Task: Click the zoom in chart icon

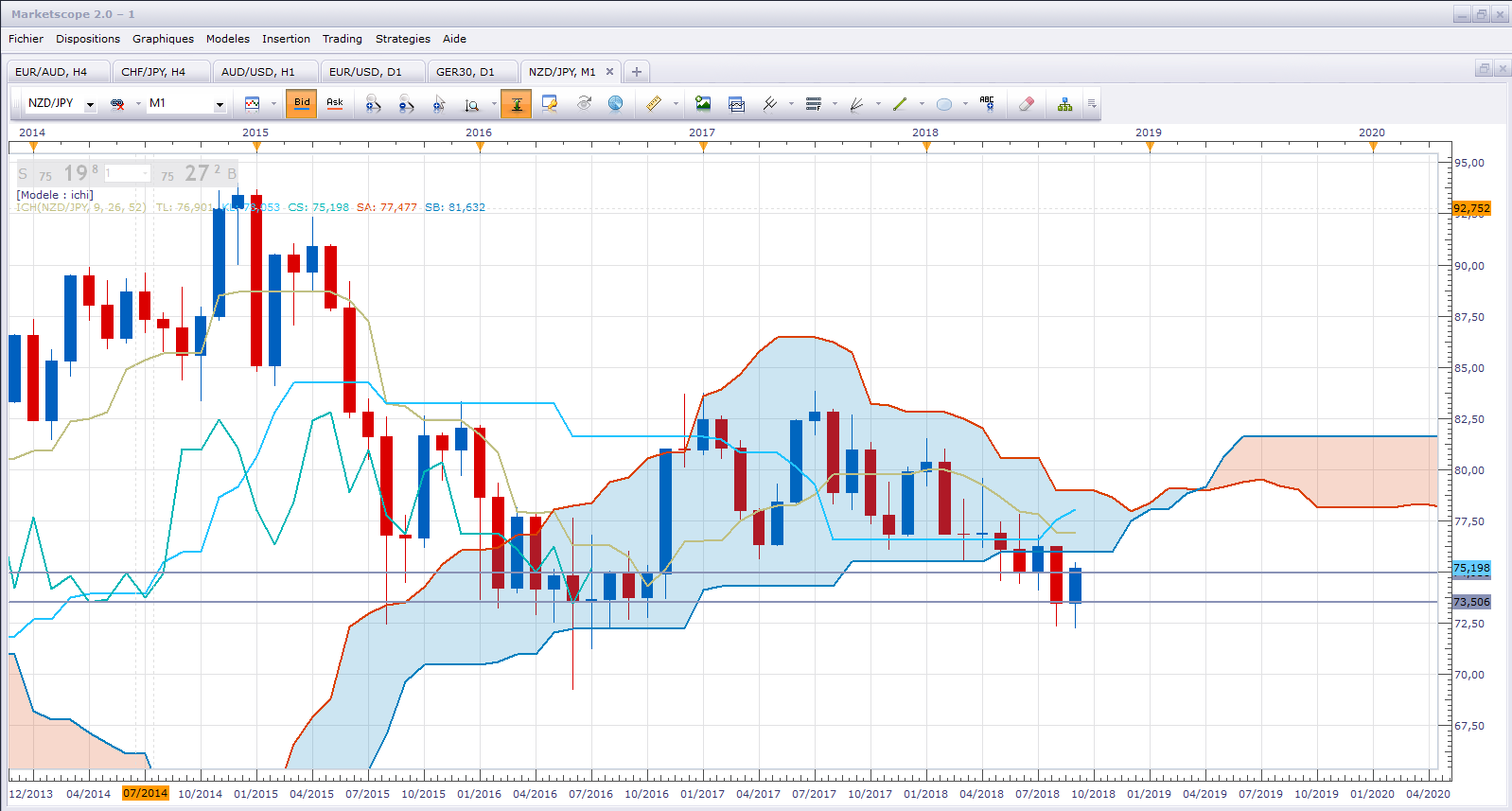Action: tap(373, 104)
